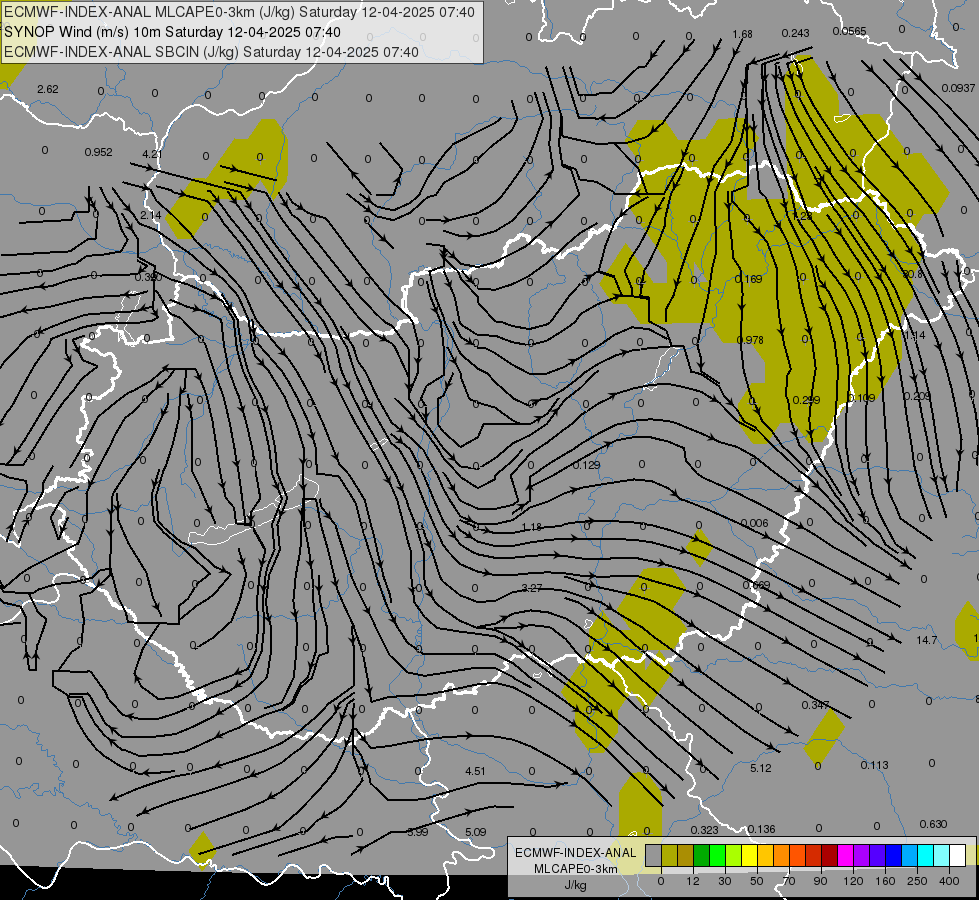The height and width of the screenshot is (900, 979).
Task: Click the legend tick label 250
Action: [917, 881]
